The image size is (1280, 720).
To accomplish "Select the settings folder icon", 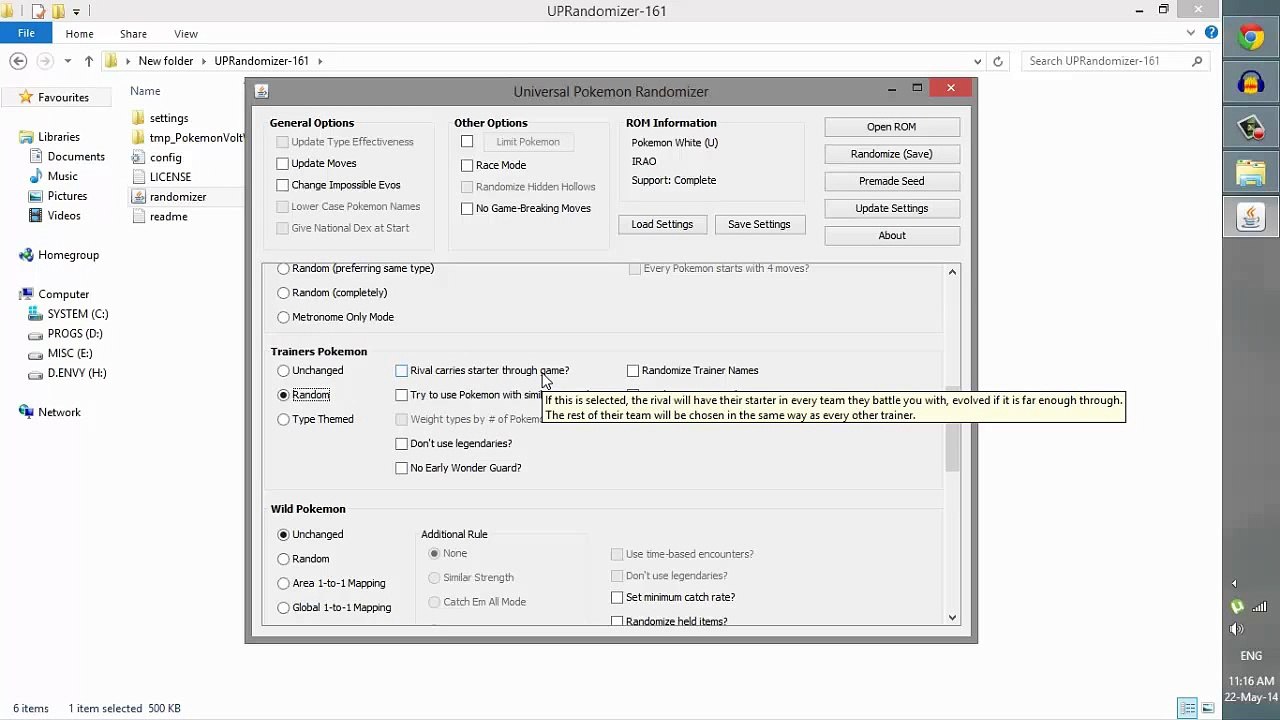I will click(138, 118).
